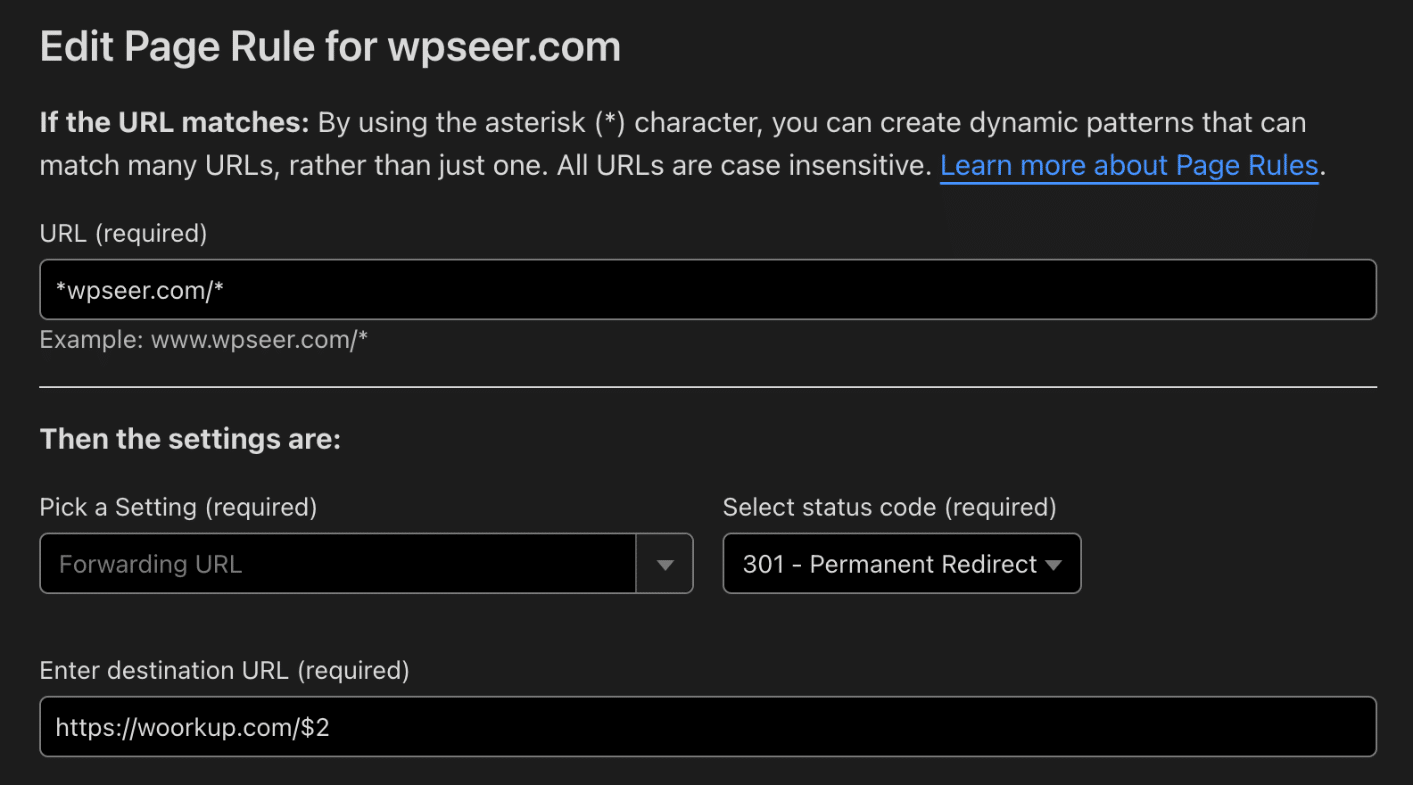1413x785 pixels.
Task: Place cursor in the https://woorkup.com/$2 text
Action: pyautogui.click(x=193, y=727)
